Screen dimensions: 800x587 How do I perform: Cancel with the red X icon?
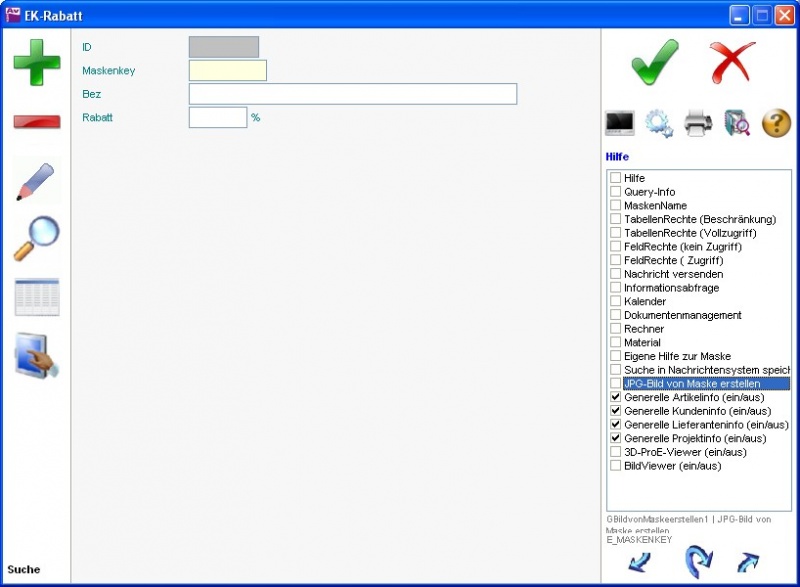tap(733, 62)
